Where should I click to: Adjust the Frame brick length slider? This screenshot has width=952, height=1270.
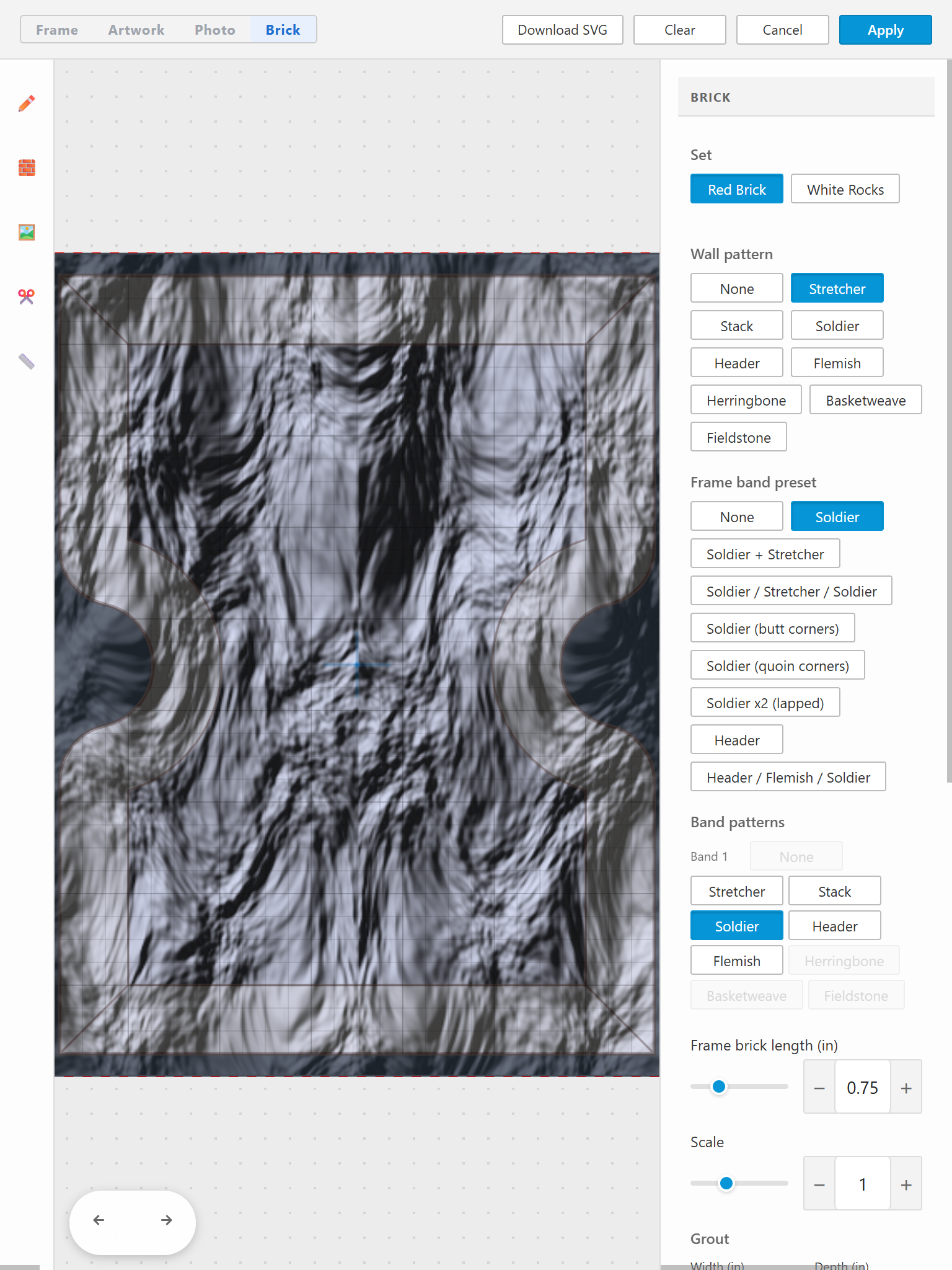[739, 1086]
